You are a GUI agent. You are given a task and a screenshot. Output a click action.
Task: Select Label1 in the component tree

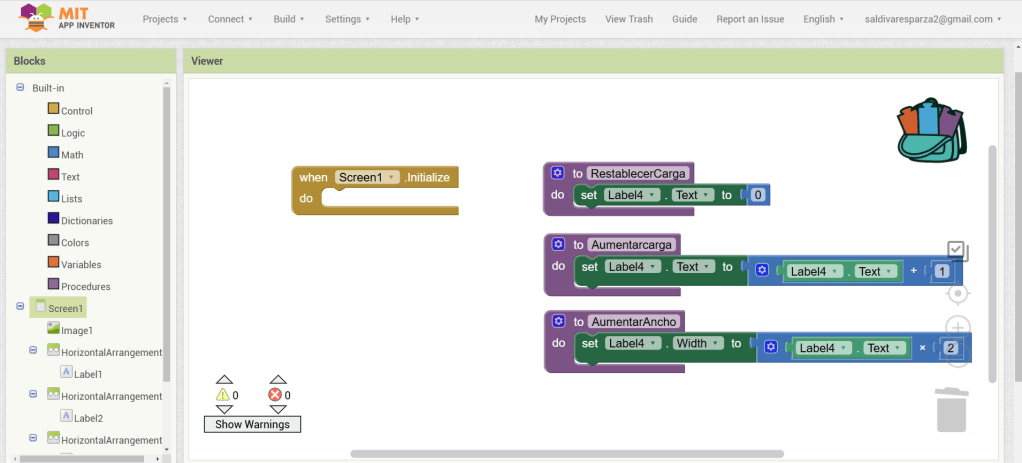pyautogui.click(x=87, y=374)
